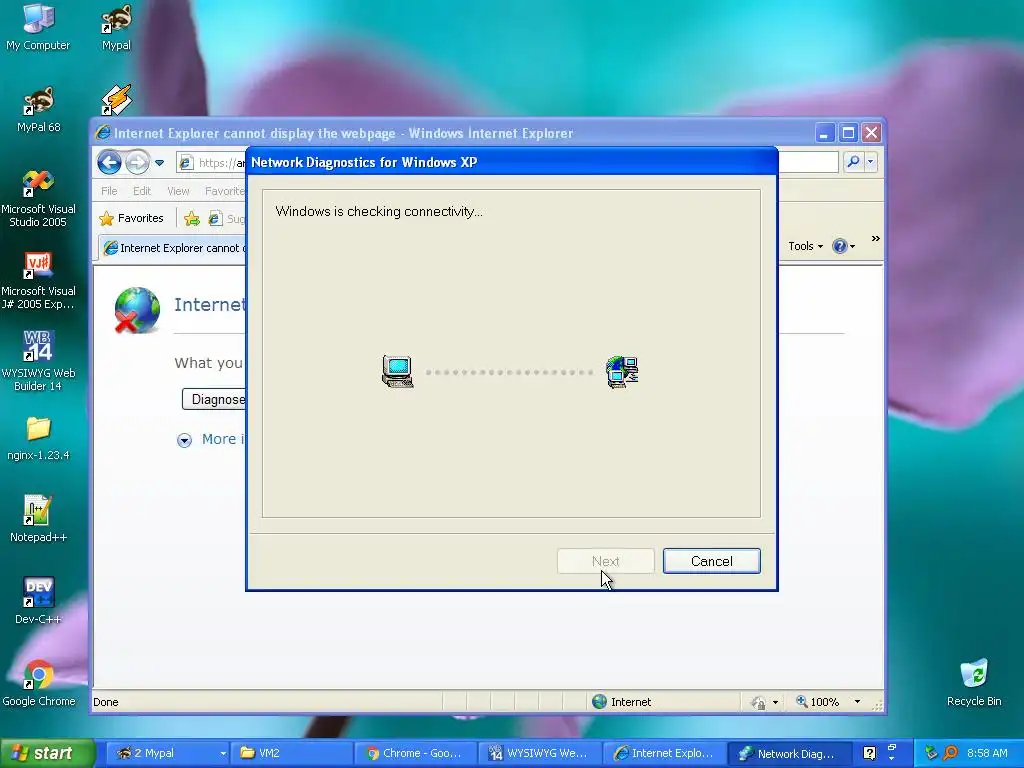This screenshot has height=768, width=1024.
Task: Switch to VM2 folder taskbar item
Action: (292, 754)
